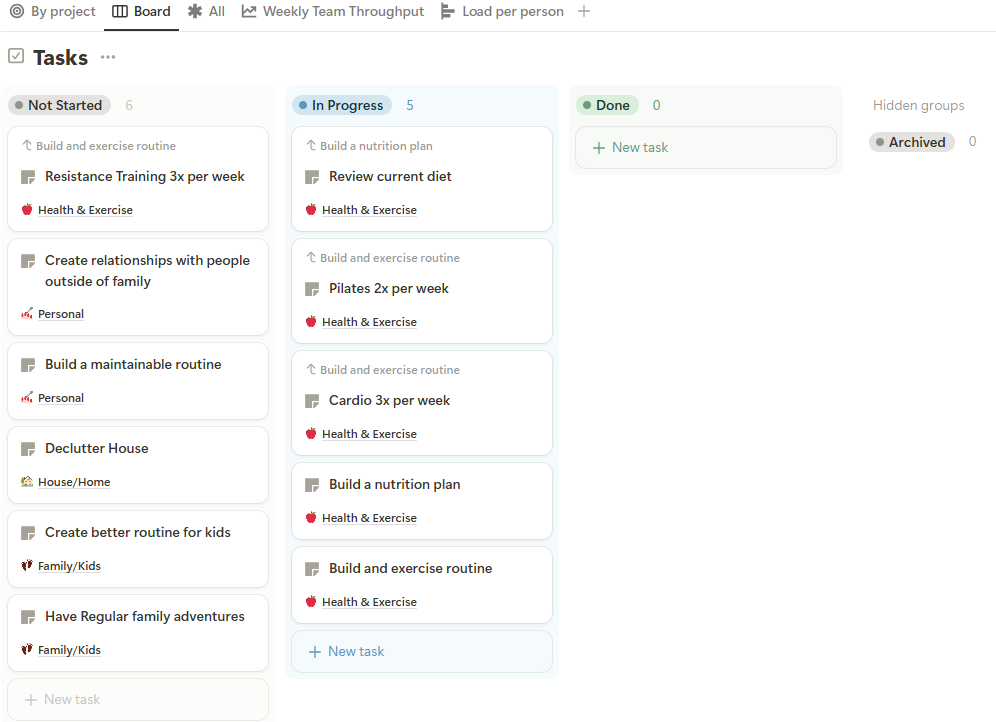
Task: Switch to the By project view tab
Action: [x=53, y=12]
